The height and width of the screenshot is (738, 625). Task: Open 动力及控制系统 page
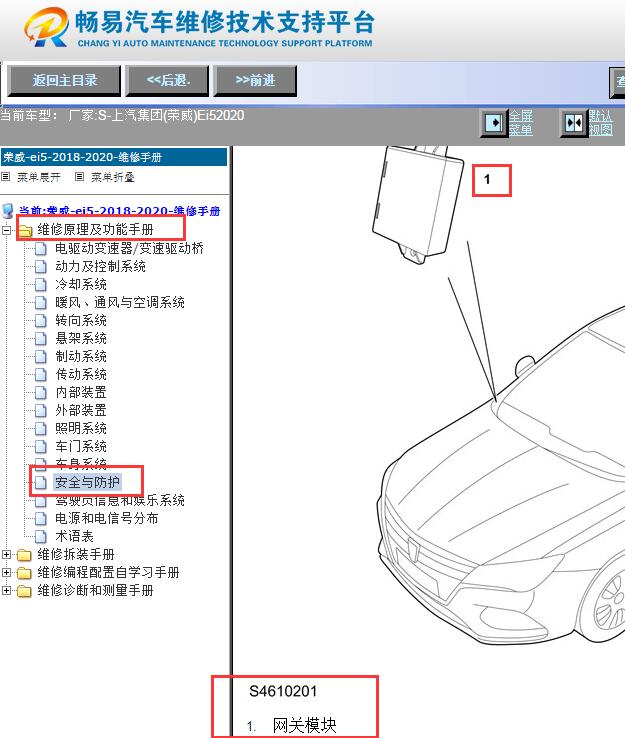100,266
